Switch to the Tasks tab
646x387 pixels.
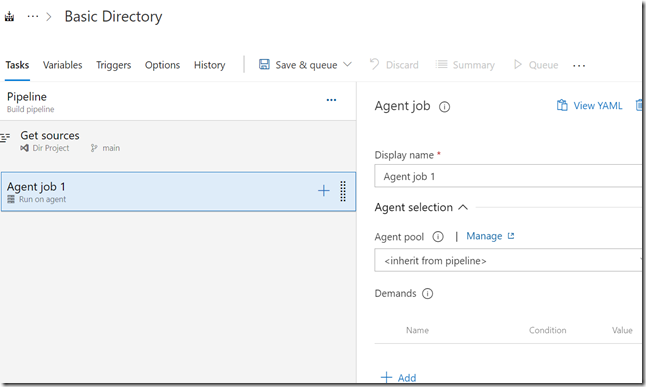[17, 65]
